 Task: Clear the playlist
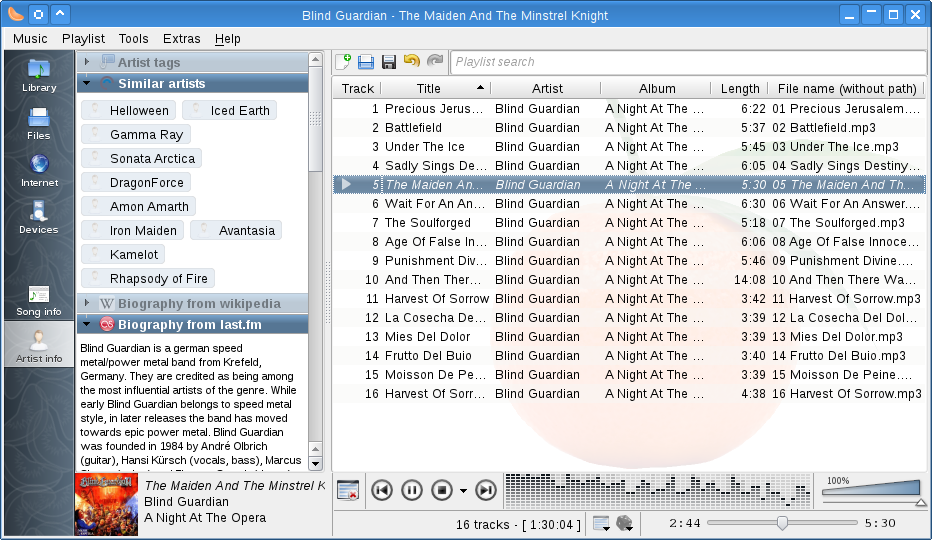348,490
